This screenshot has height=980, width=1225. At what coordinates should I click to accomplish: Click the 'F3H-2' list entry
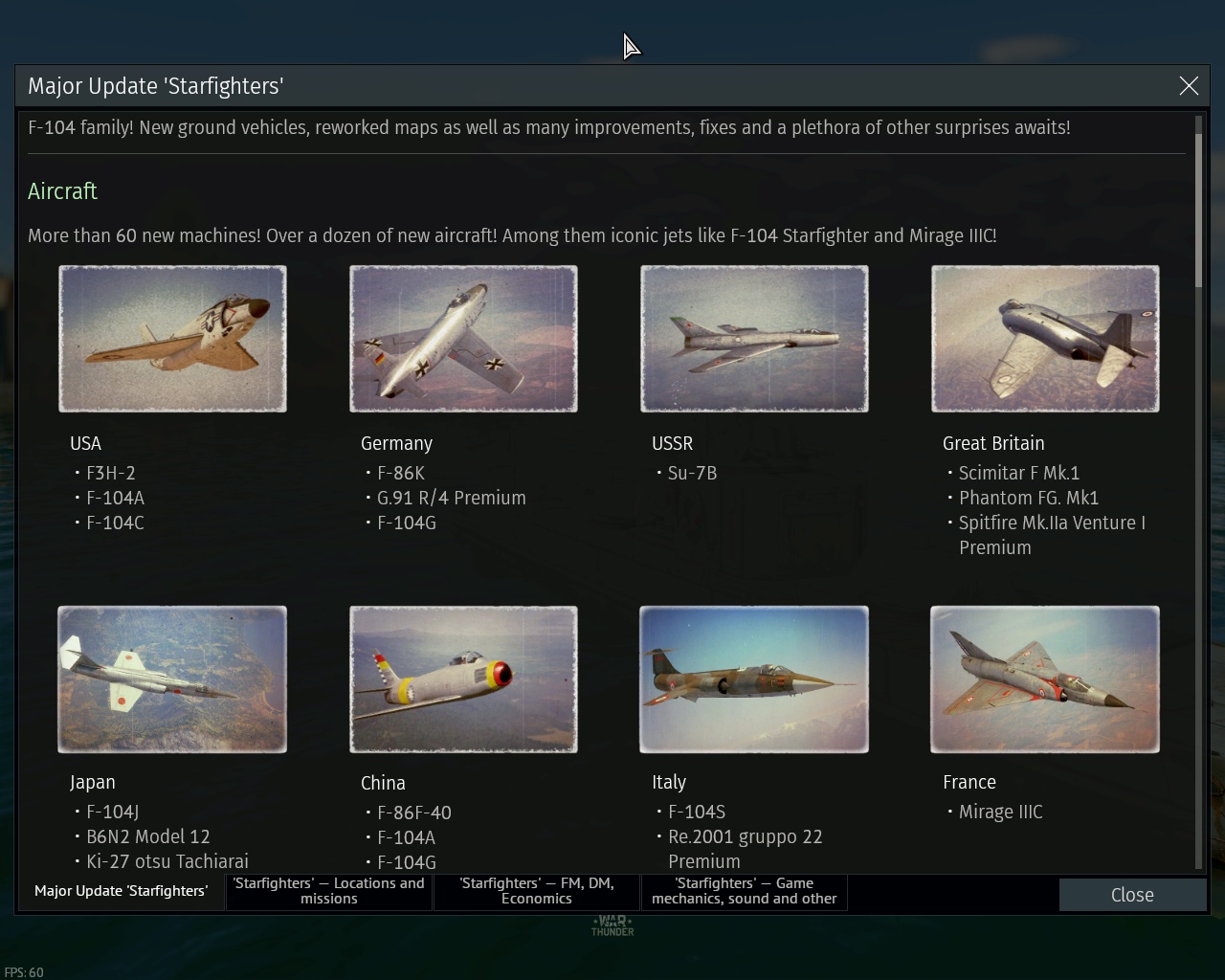tap(111, 473)
